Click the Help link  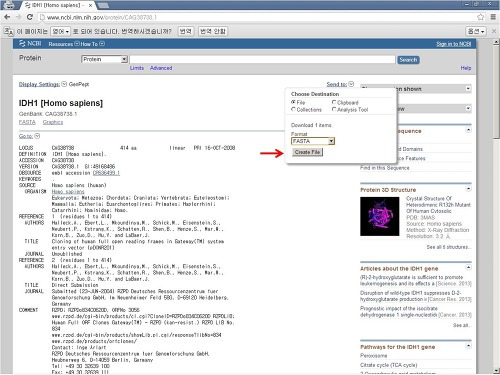[466, 68]
